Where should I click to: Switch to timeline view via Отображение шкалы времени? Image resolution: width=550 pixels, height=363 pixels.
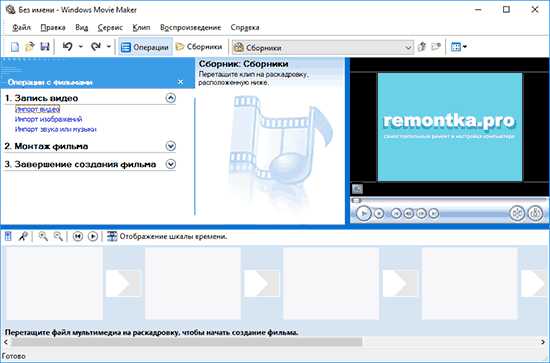coord(167,236)
